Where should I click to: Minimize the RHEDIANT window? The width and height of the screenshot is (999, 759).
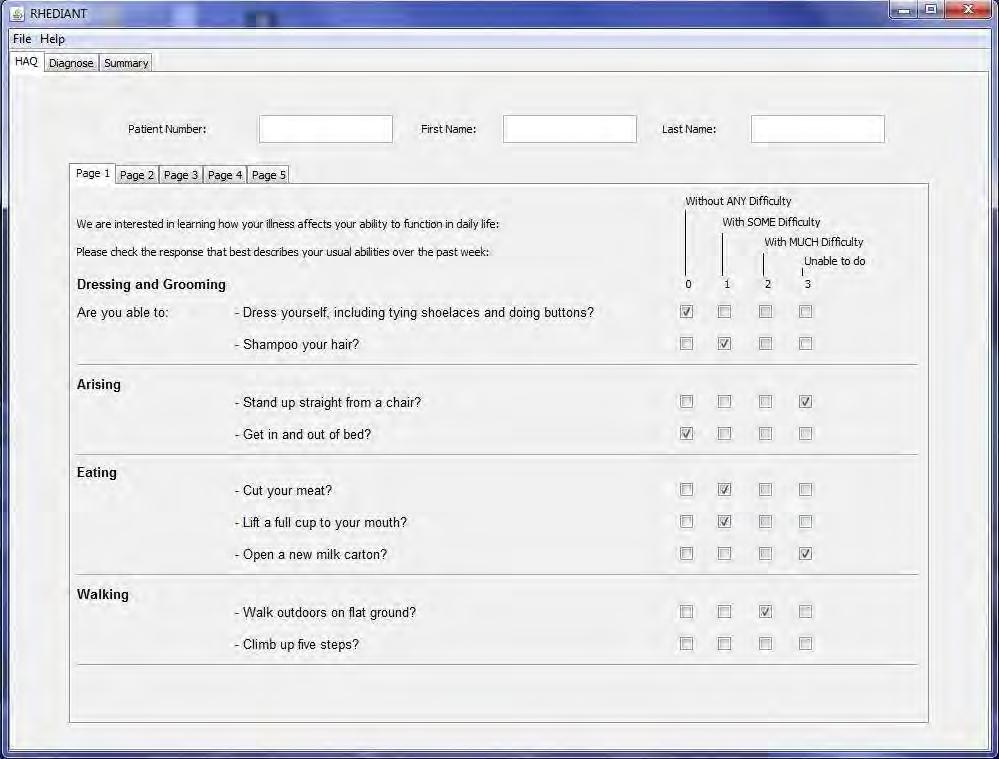pyautogui.click(x=903, y=10)
